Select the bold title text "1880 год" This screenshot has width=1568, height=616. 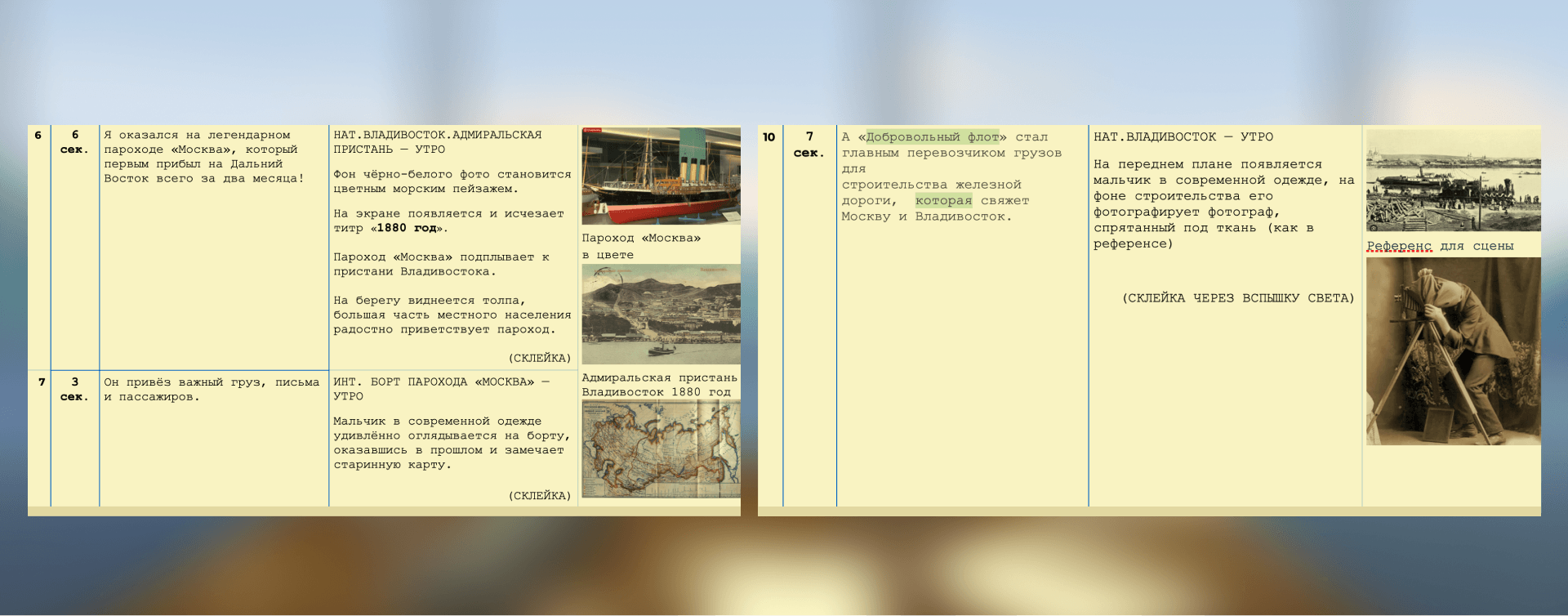[407, 228]
